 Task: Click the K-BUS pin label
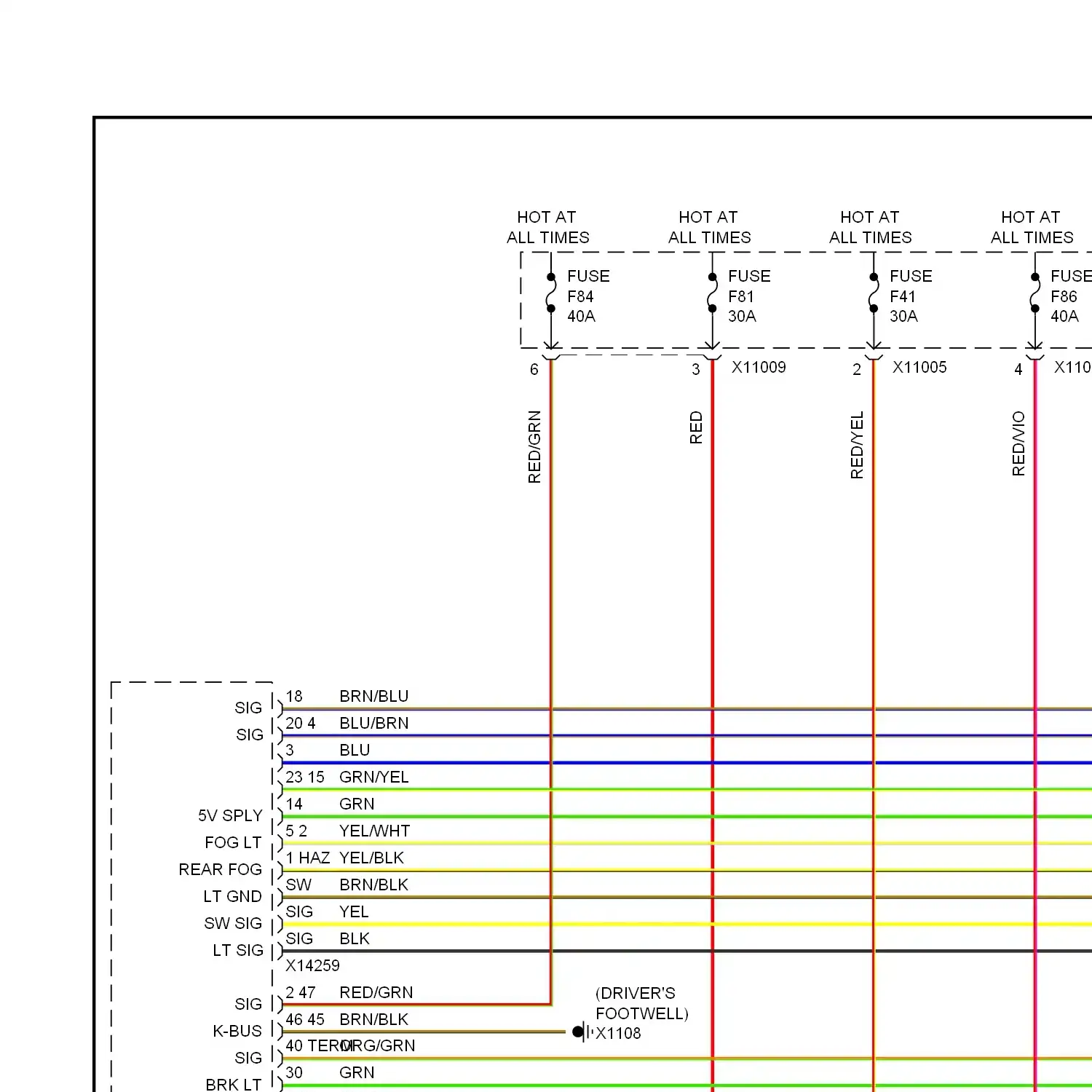(237, 1031)
